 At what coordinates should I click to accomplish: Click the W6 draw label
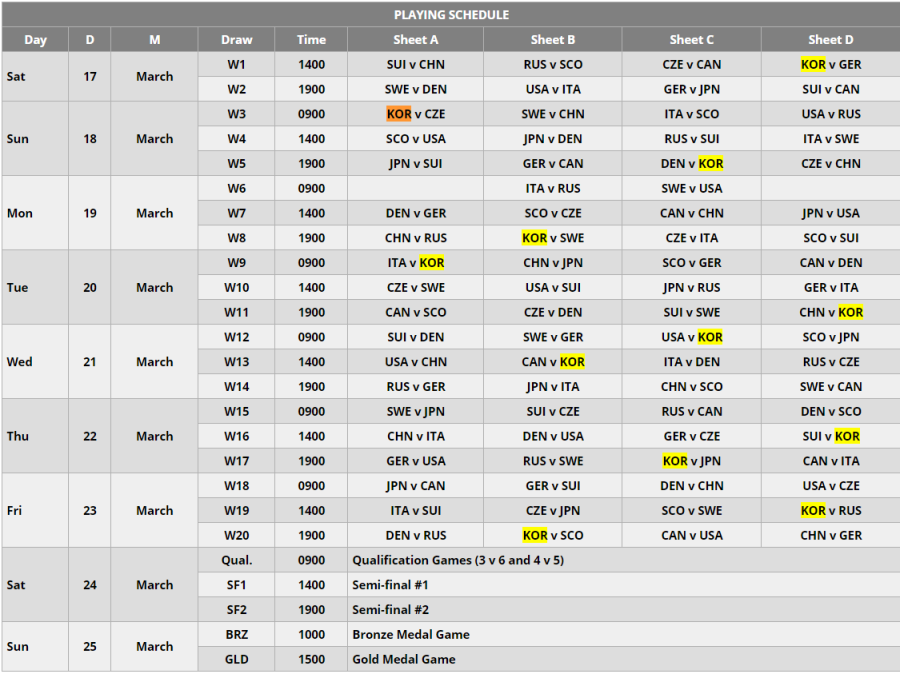236,188
